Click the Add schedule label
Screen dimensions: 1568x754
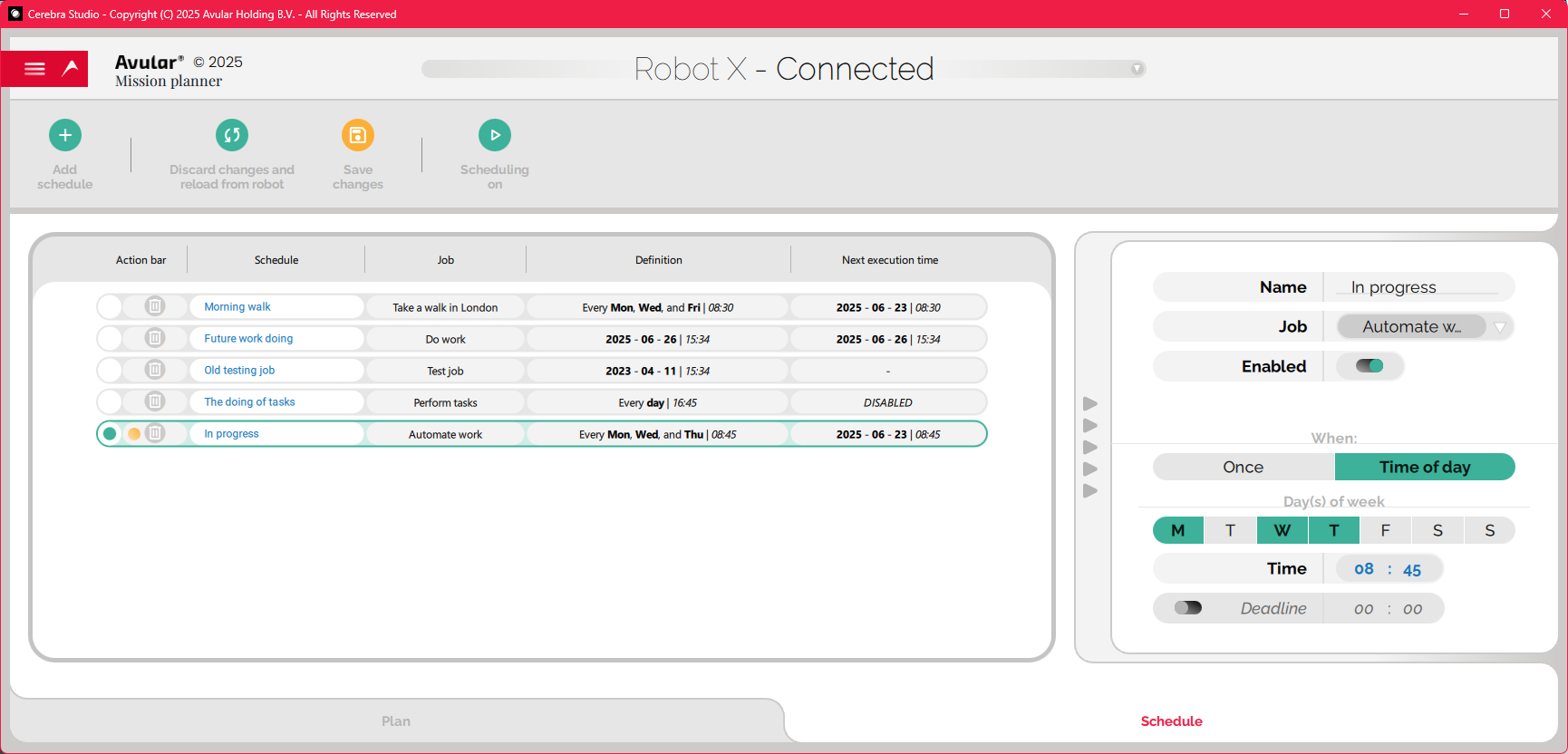tap(65, 177)
